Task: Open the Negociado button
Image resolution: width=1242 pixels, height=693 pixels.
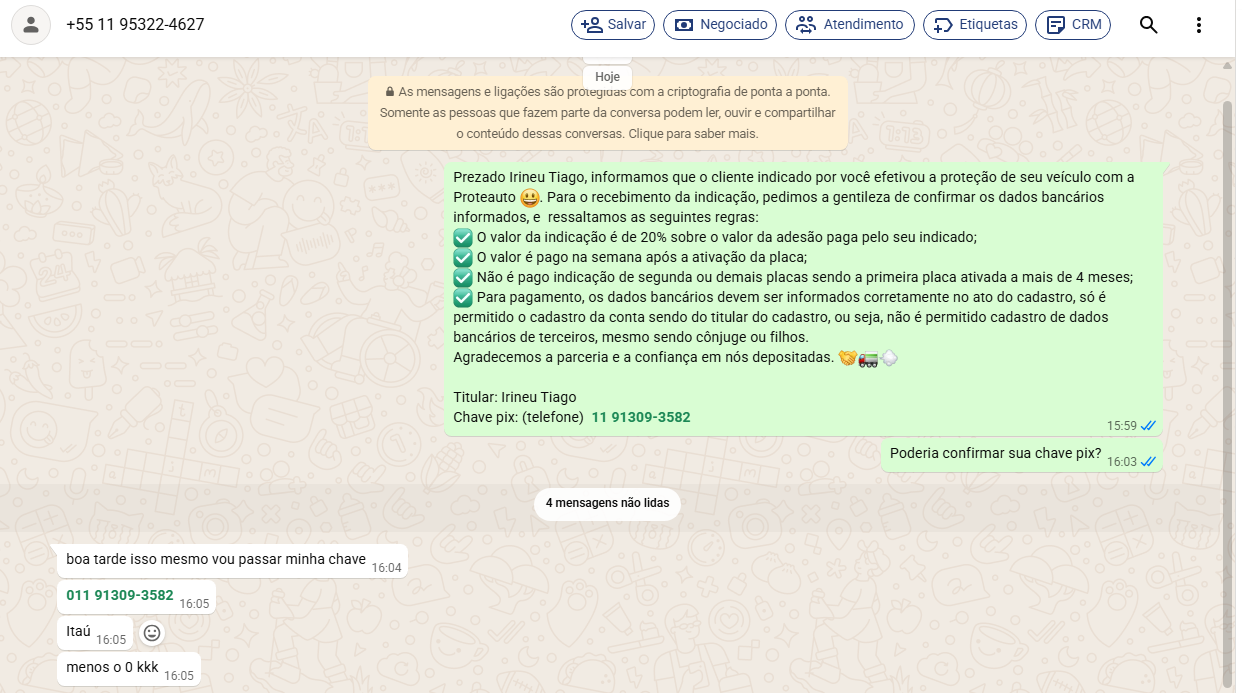Action: click(x=719, y=25)
